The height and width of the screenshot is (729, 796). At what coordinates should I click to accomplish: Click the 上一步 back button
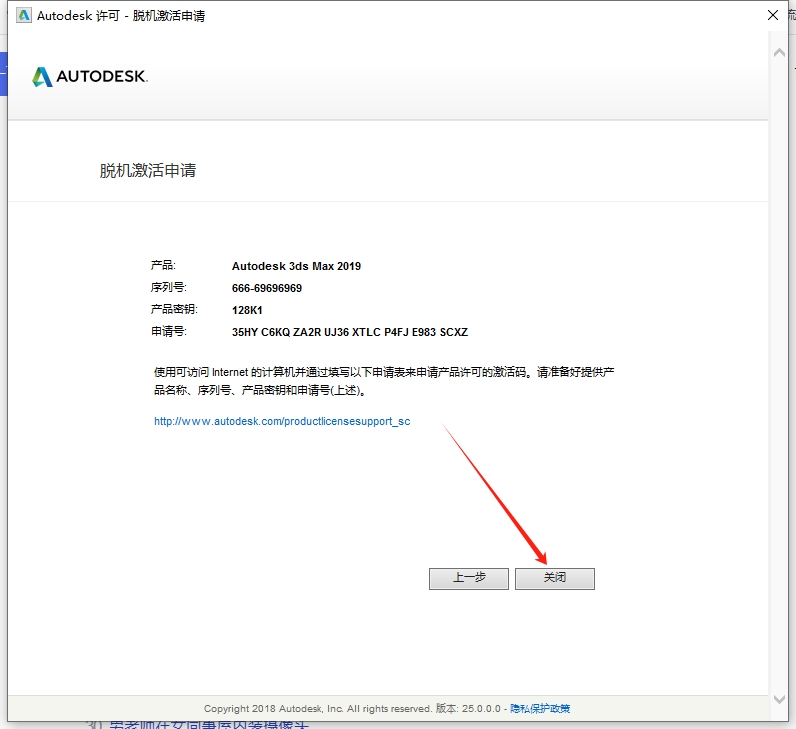click(x=469, y=578)
